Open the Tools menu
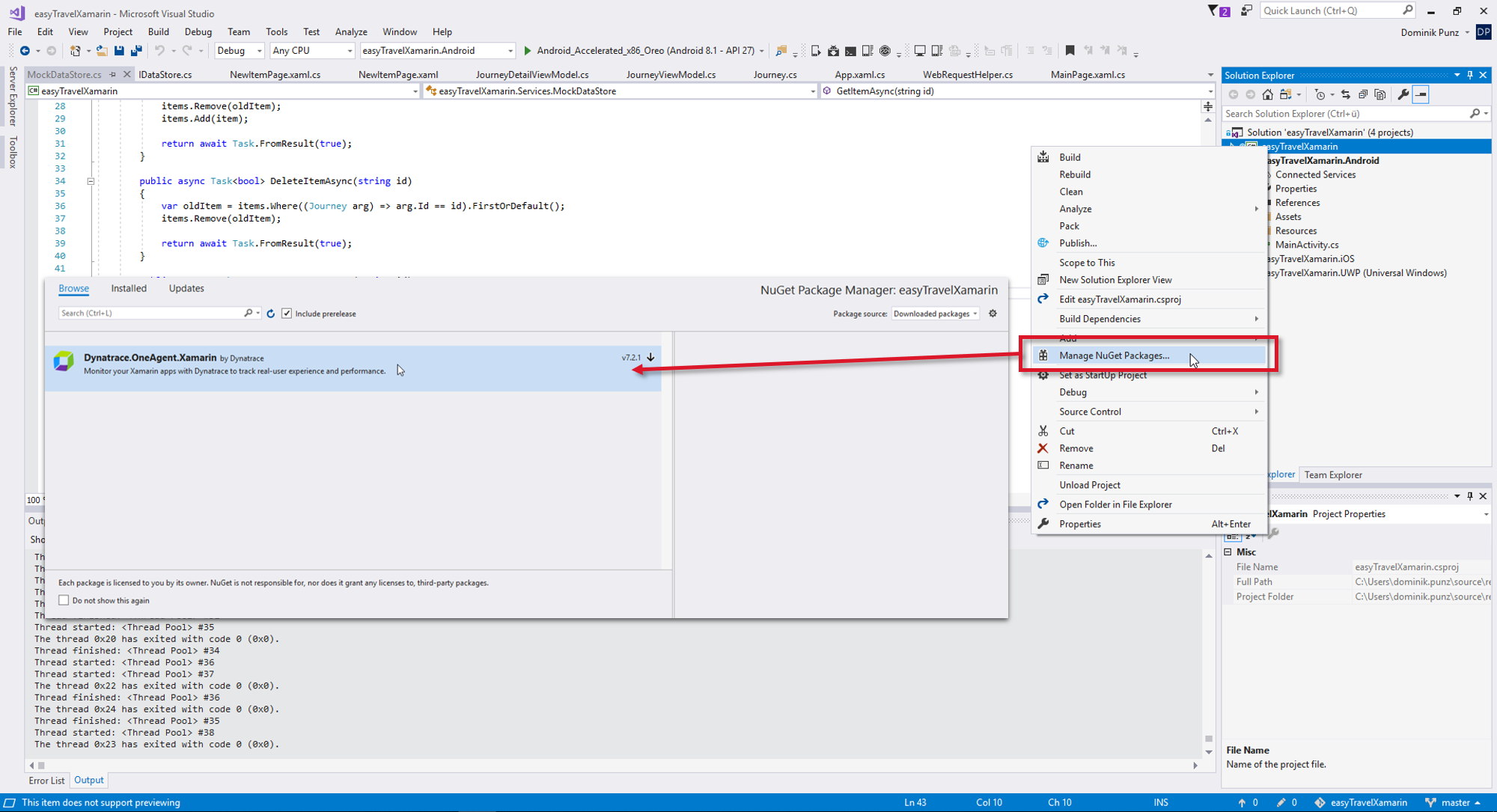Screen dimensions: 1497x812 tap(276, 31)
